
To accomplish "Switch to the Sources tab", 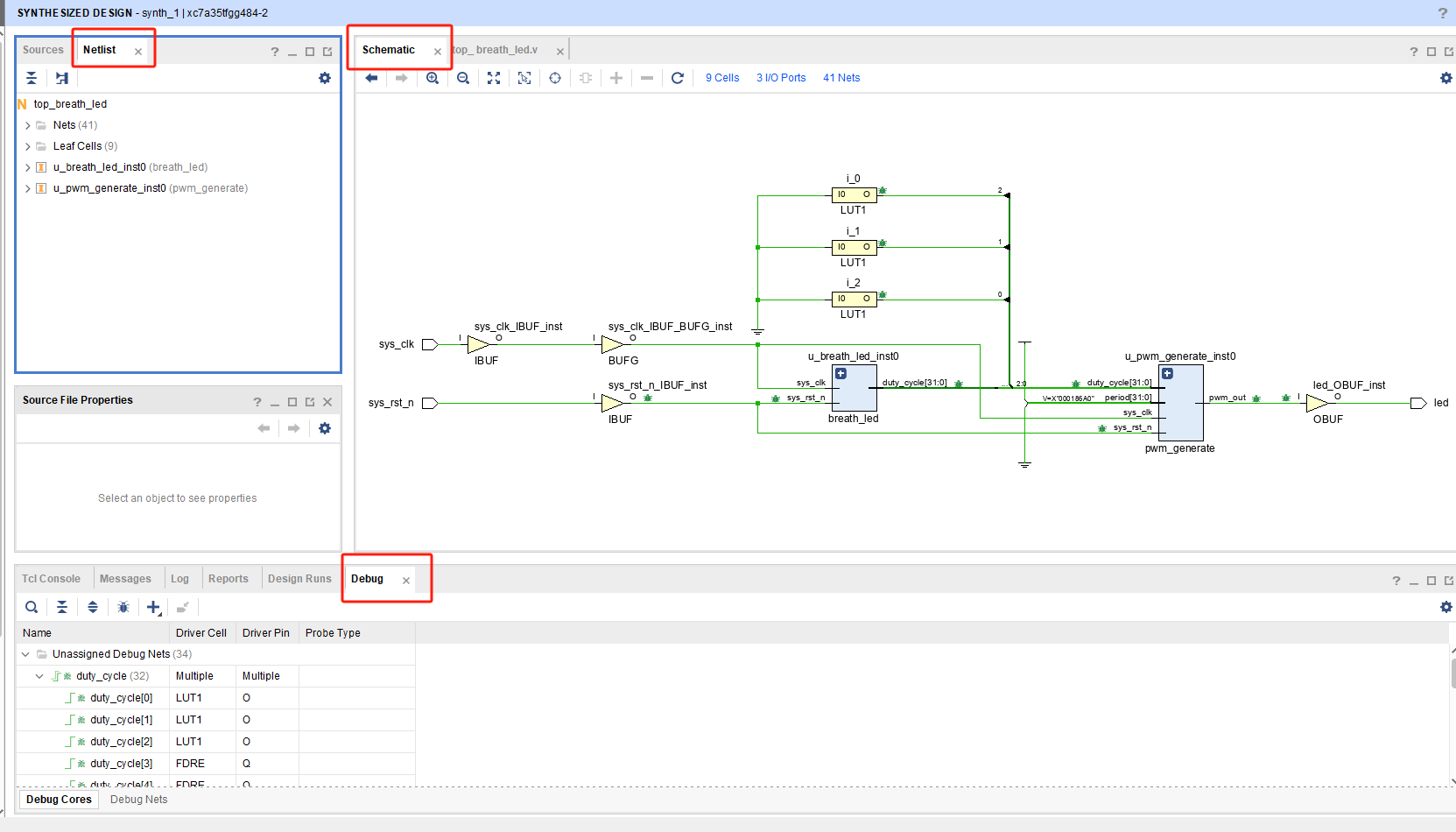I will [x=43, y=50].
